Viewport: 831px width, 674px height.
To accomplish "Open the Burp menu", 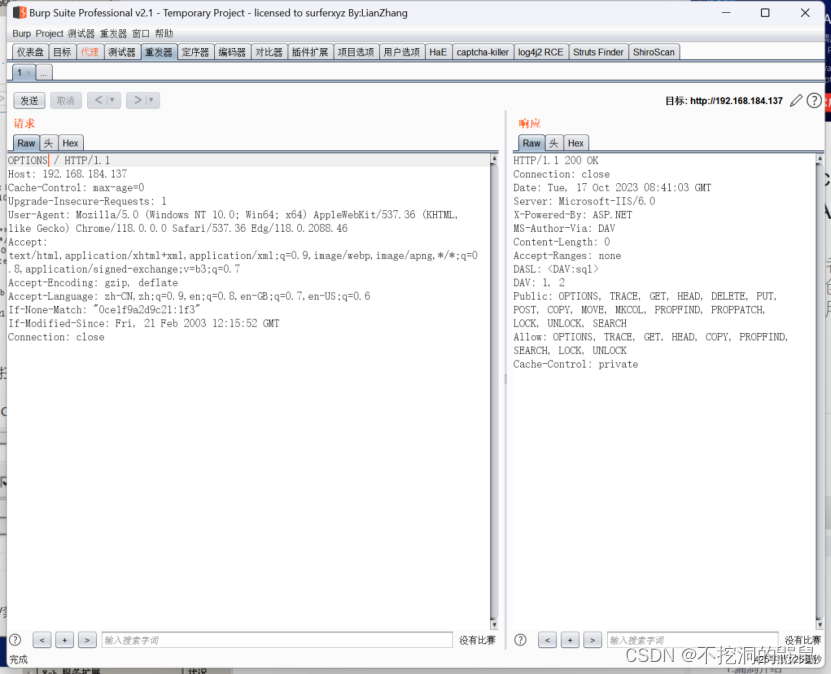I will [20, 32].
